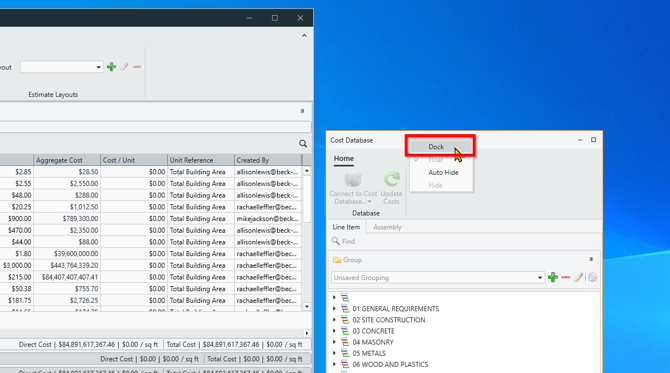Click the magnifier search icon above the table
The height and width of the screenshot is (373, 670).
pyautogui.click(x=303, y=144)
